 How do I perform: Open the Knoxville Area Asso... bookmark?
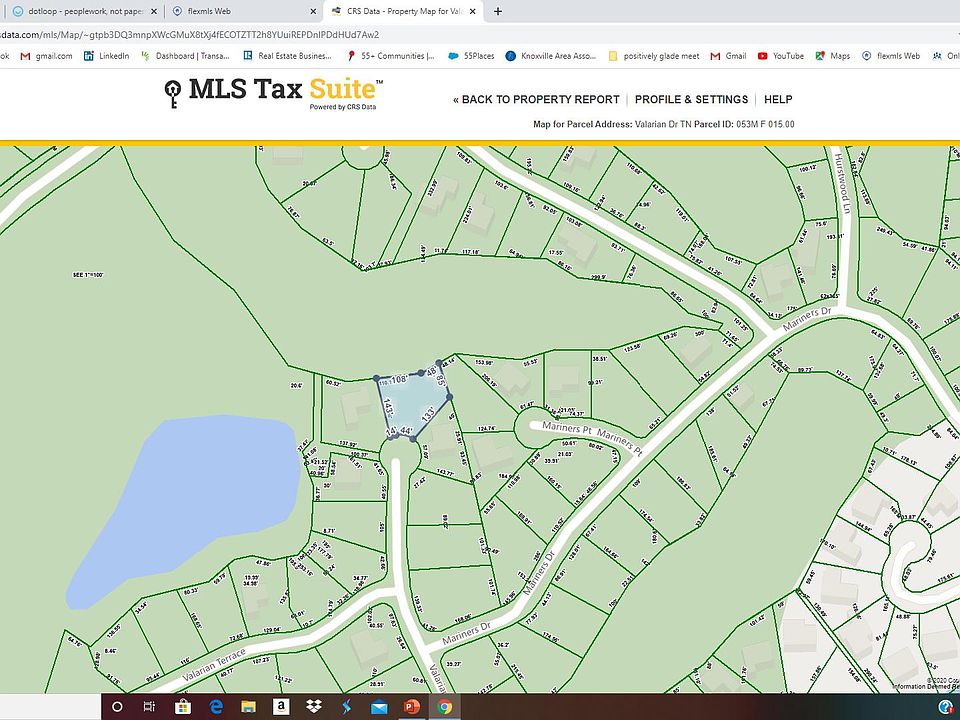550,56
